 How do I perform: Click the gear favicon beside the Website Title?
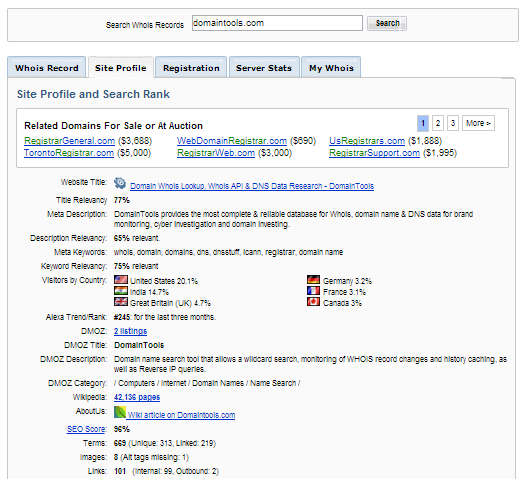click(x=120, y=183)
